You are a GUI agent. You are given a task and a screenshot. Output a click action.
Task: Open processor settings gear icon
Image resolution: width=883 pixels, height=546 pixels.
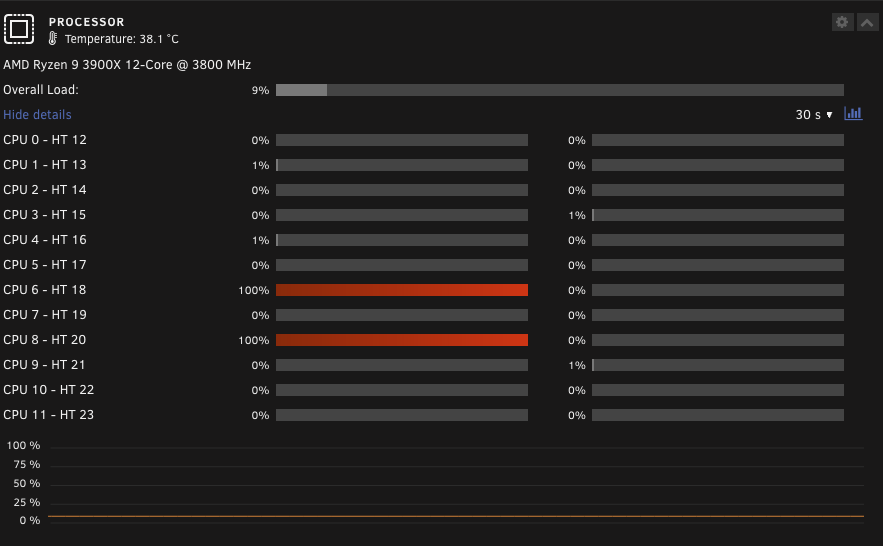[842, 23]
